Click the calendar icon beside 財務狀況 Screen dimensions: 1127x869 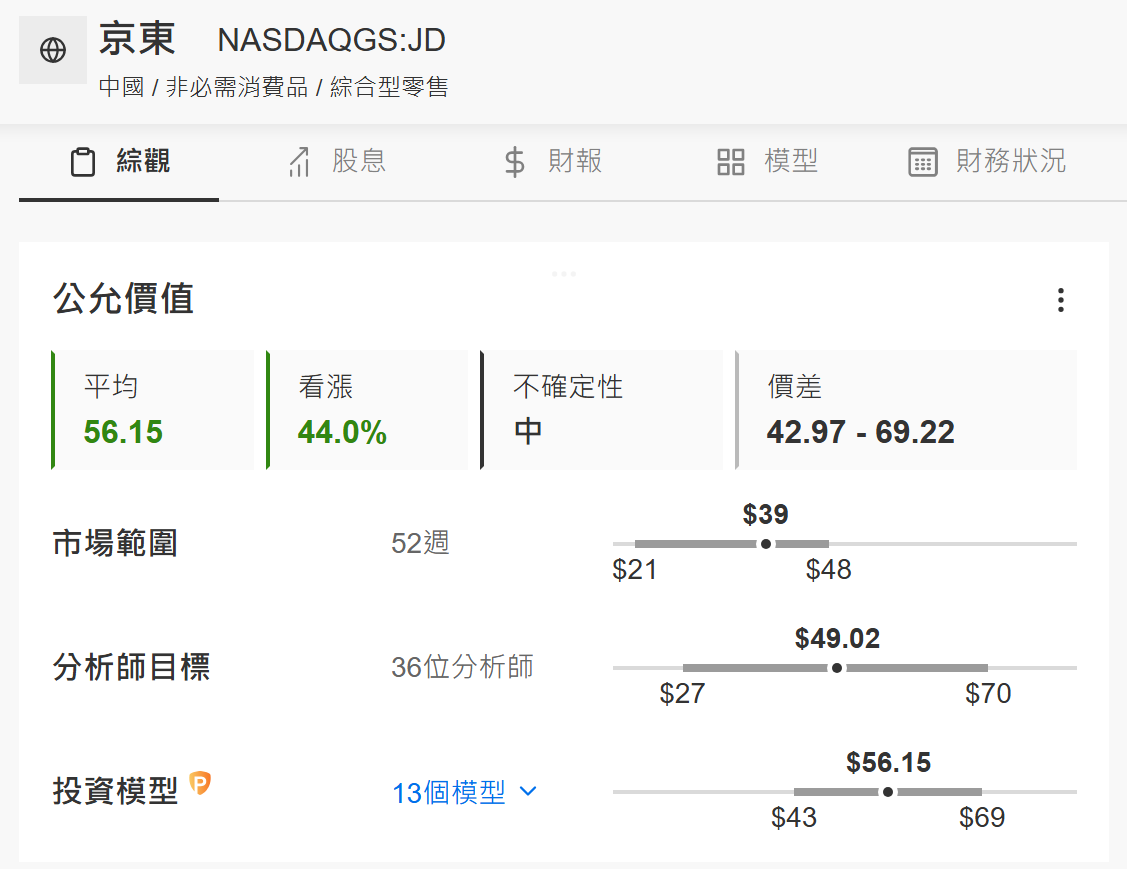coord(922,162)
